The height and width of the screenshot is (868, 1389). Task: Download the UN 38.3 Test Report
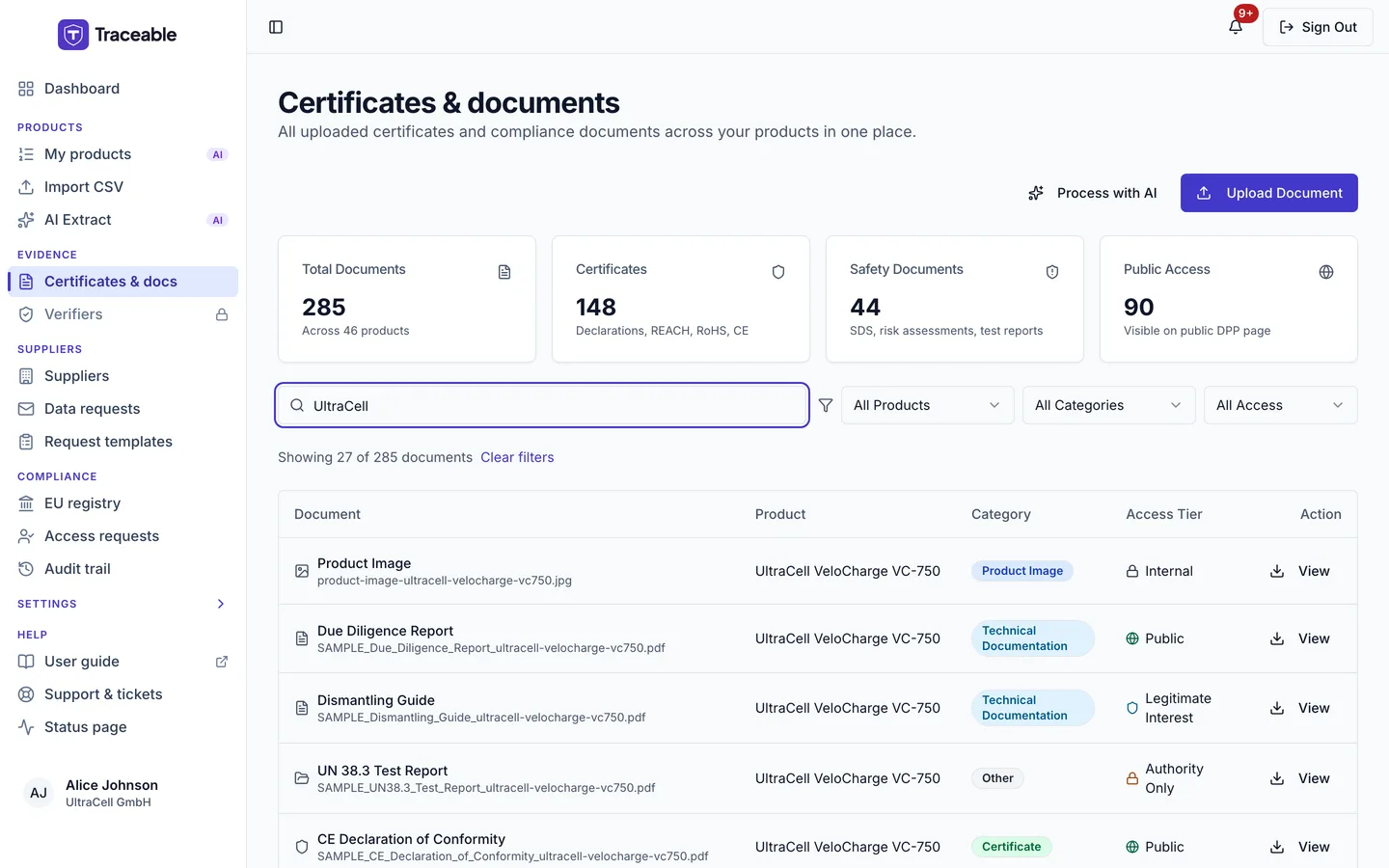[x=1277, y=778]
